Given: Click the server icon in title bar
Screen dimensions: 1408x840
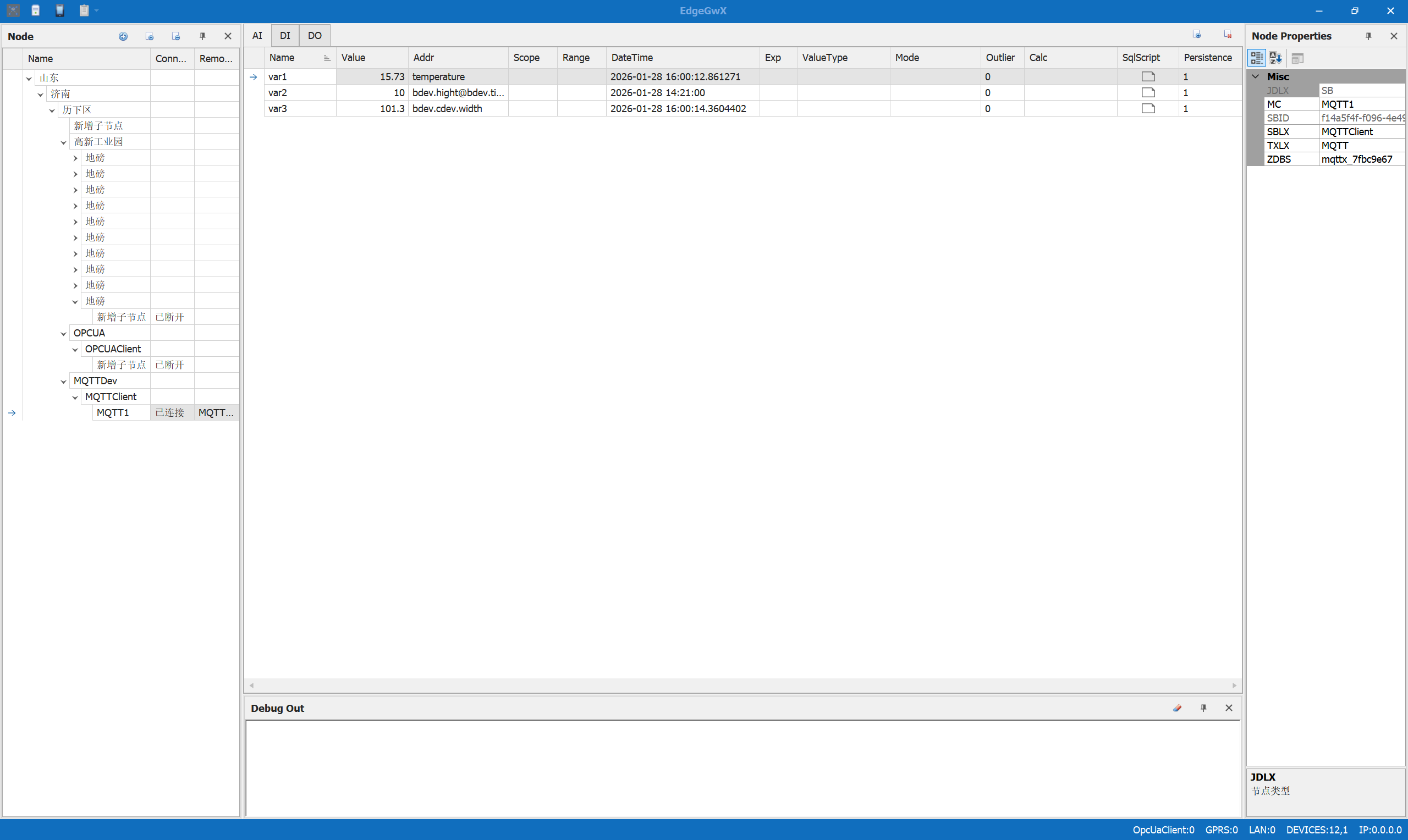Looking at the screenshot, I should [x=36, y=10].
